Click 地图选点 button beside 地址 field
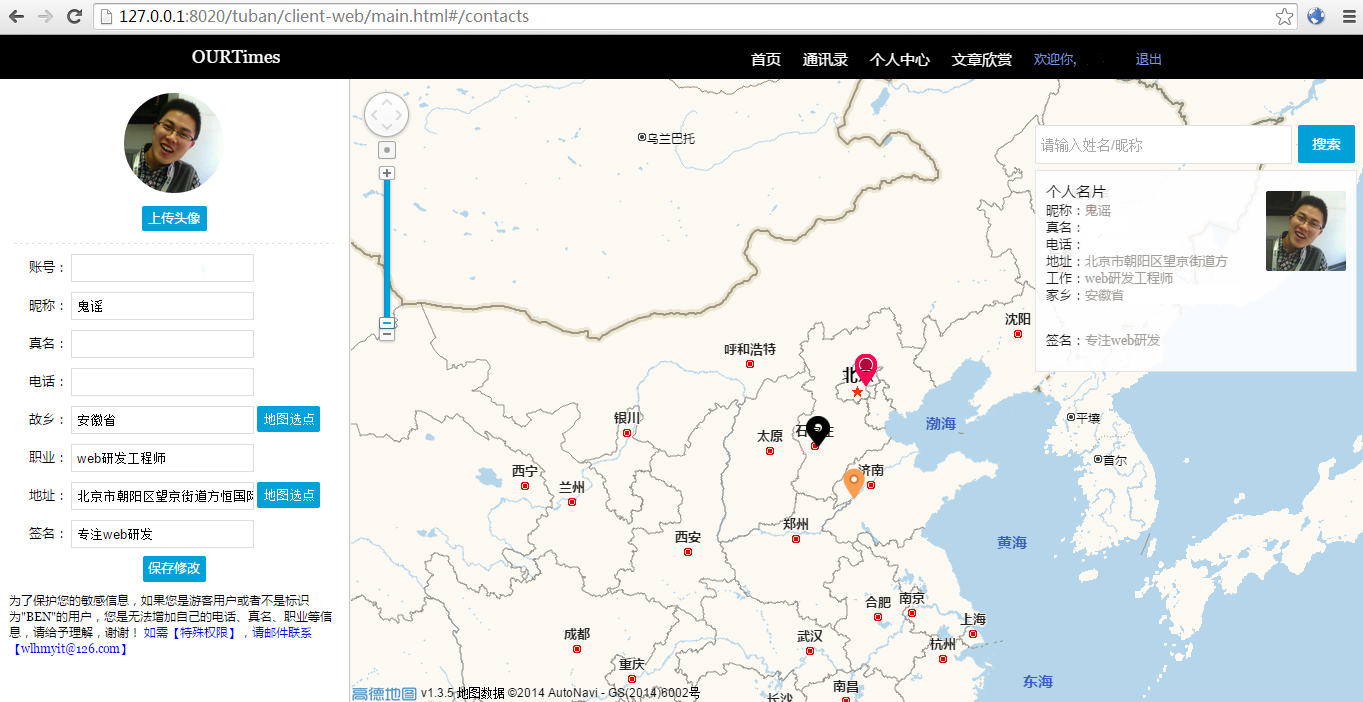Image resolution: width=1363 pixels, height=702 pixels. pyautogui.click(x=288, y=495)
